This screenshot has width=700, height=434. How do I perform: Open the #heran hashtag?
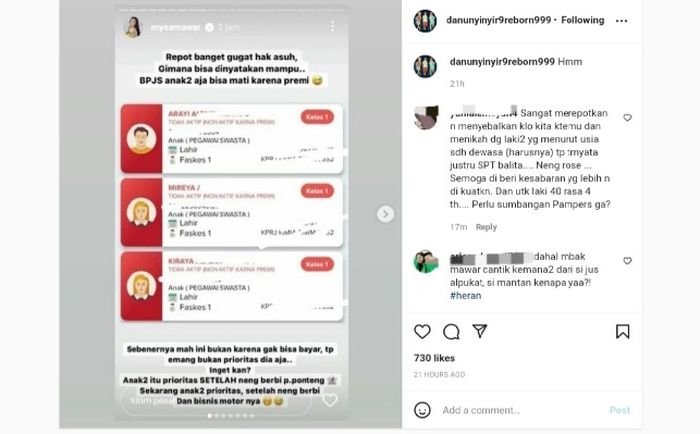tap(466, 296)
